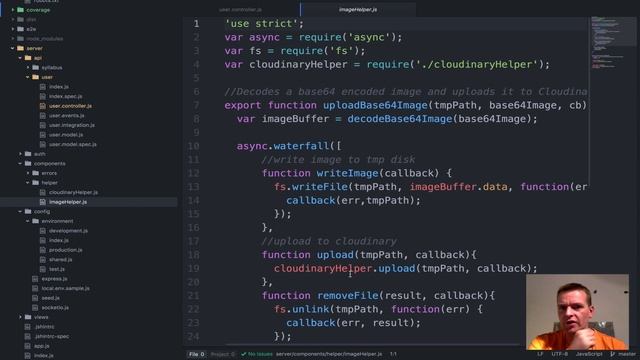Click file icon beside seed.js

pyautogui.click(x=35, y=298)
